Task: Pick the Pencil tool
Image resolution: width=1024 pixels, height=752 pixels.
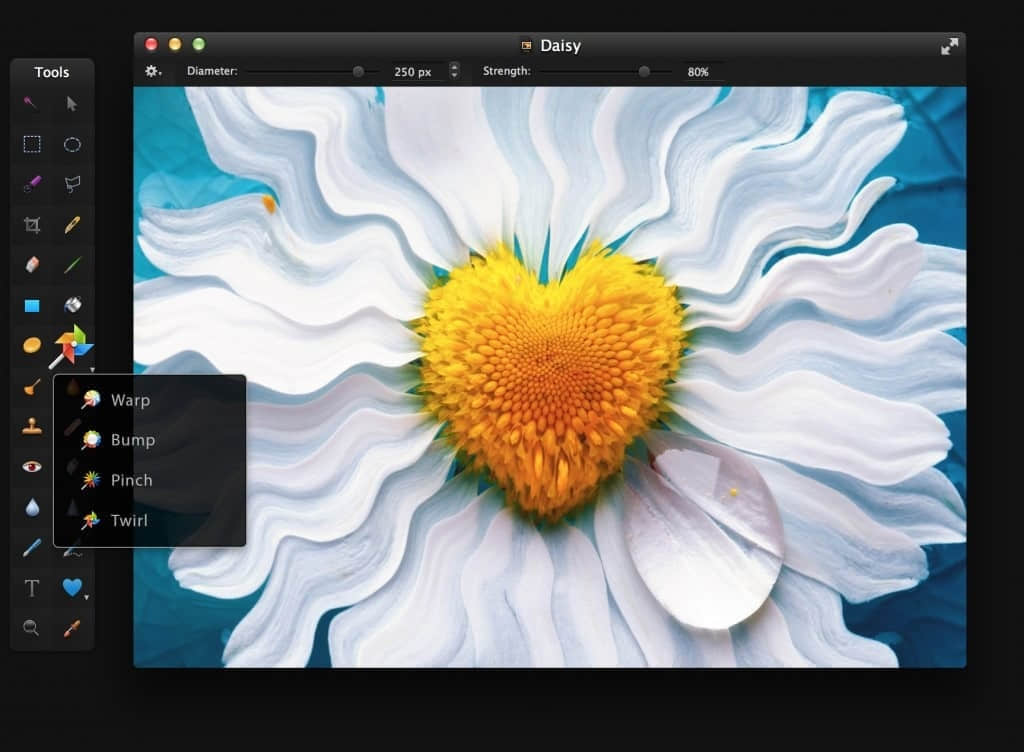Action: 72,225
